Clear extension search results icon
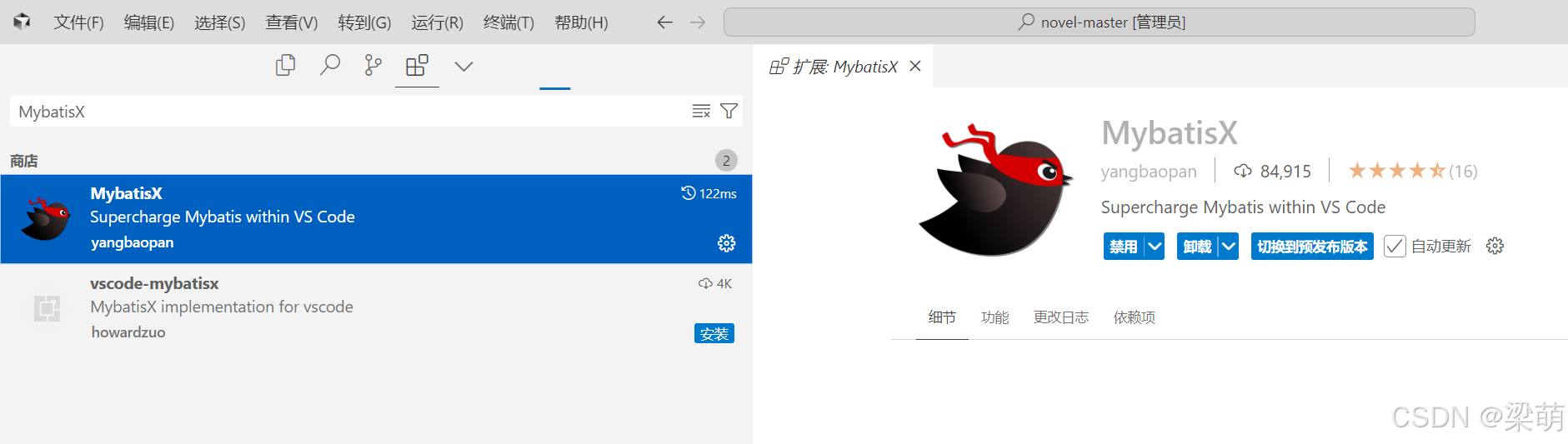This screenshot has height=444, width=1568. point(701,111)
